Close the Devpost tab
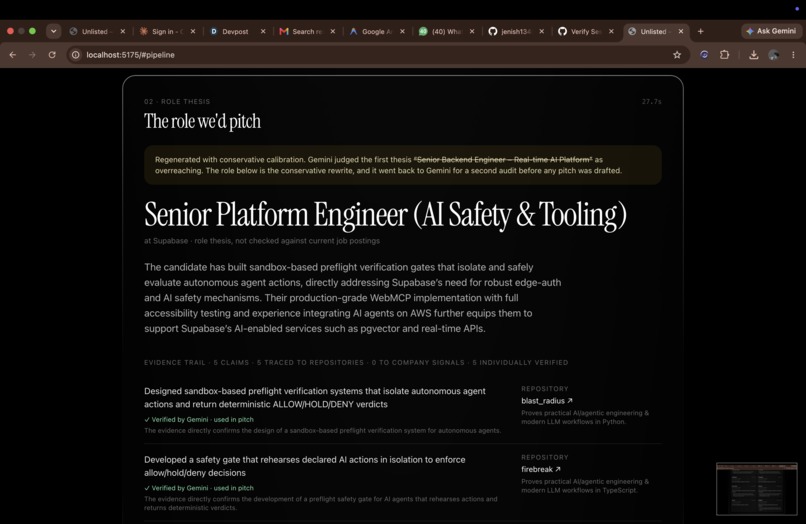The width and height of the screenshot is (806, 524). pyautogui.click(x=263, y=31)
